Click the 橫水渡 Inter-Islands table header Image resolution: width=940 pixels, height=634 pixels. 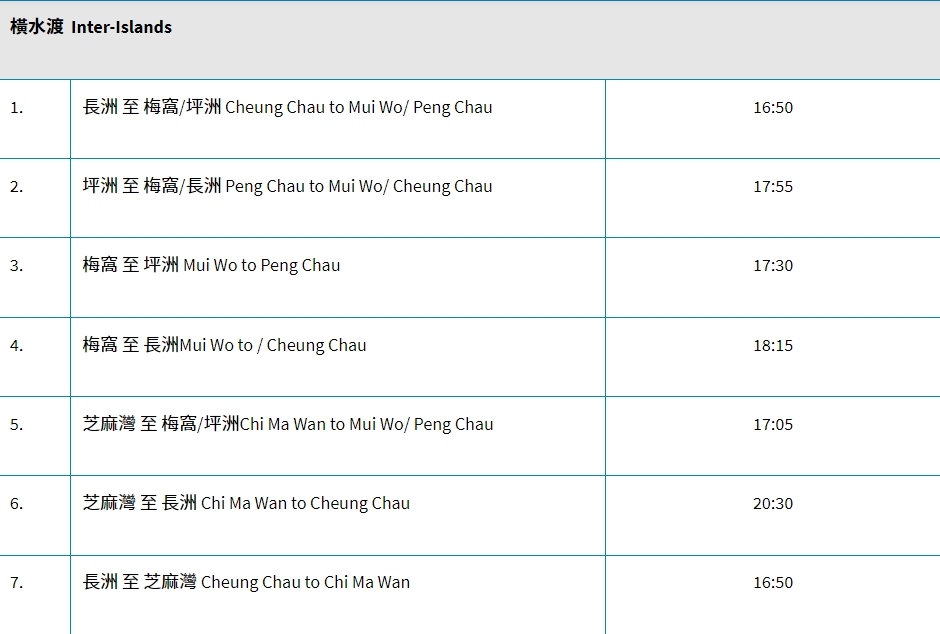pyautogui.click(x=91, y=28)
